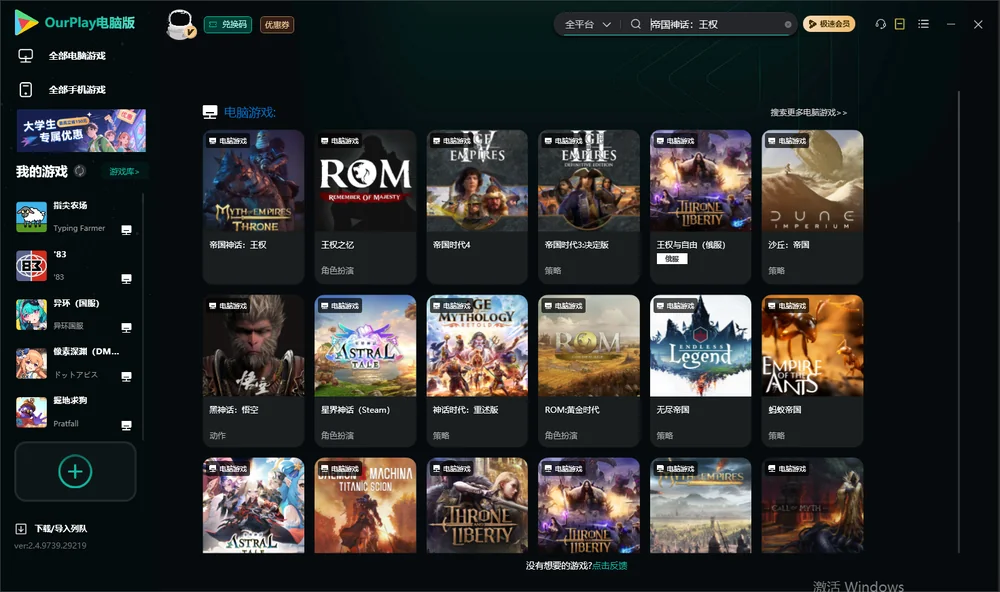
Task: Click the search magnifier icon
Action: [635, 24]
